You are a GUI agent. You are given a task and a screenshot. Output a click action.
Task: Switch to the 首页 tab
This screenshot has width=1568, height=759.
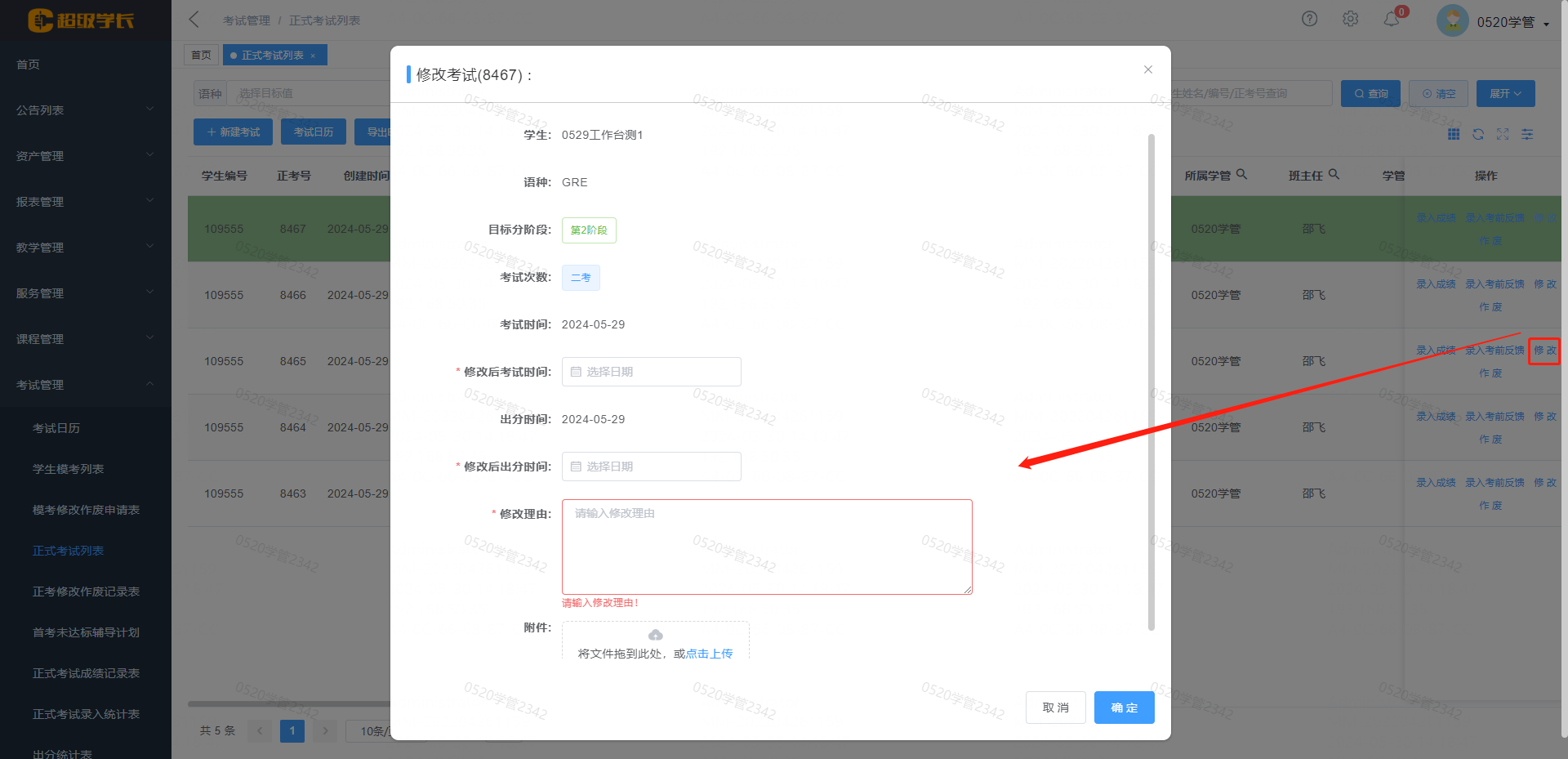[201, 55]
